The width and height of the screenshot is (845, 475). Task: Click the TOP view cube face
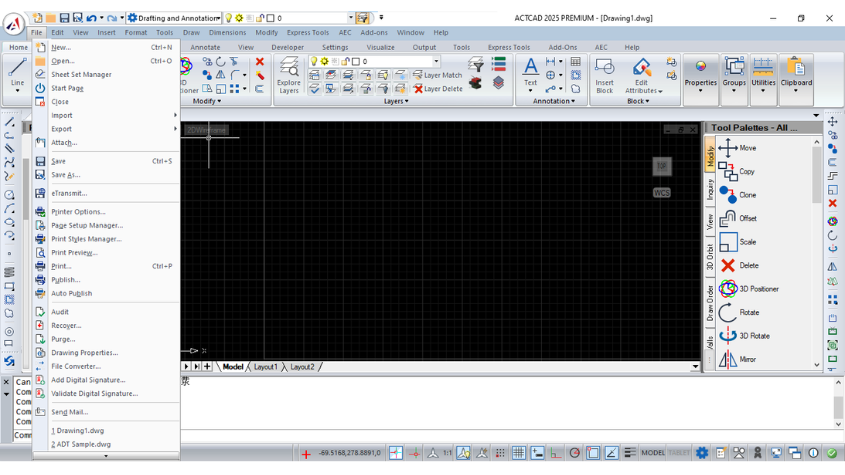point(662,166)
